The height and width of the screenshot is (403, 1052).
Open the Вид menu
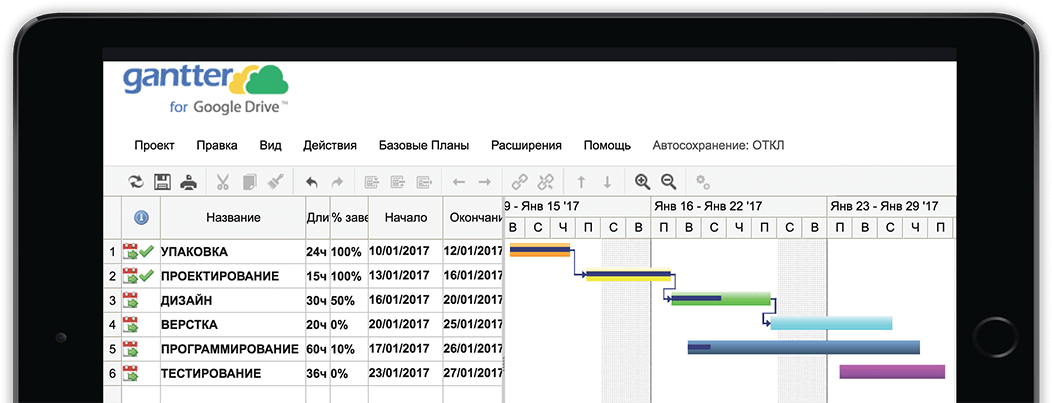pyautogui.click(x=270, y=146)
